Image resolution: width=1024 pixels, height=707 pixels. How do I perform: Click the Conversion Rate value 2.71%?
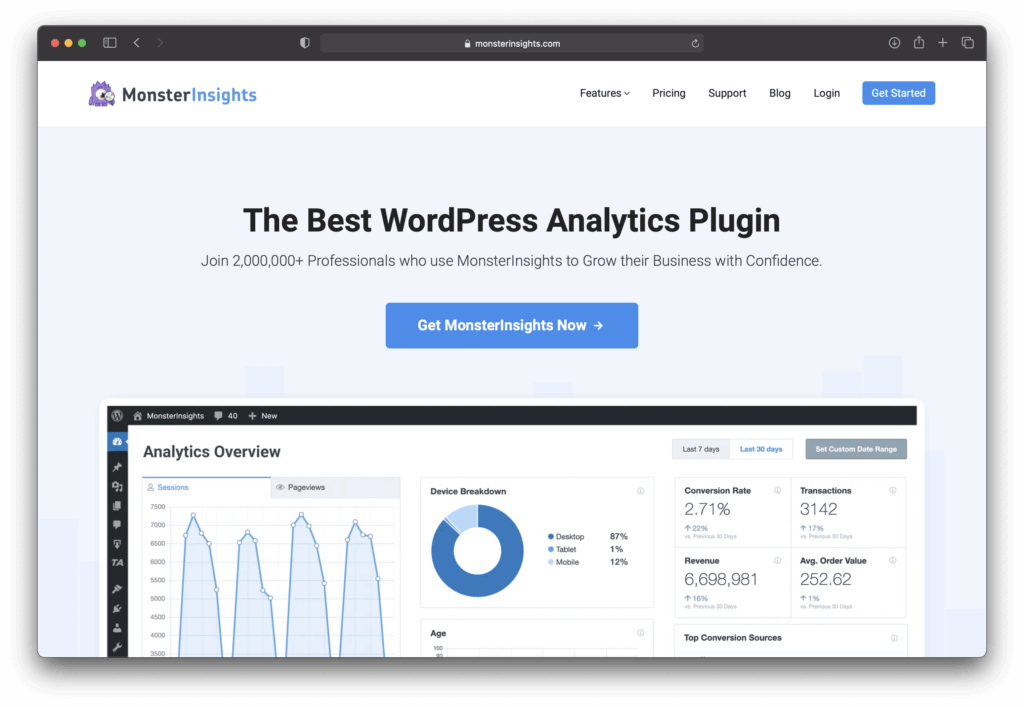707,509
